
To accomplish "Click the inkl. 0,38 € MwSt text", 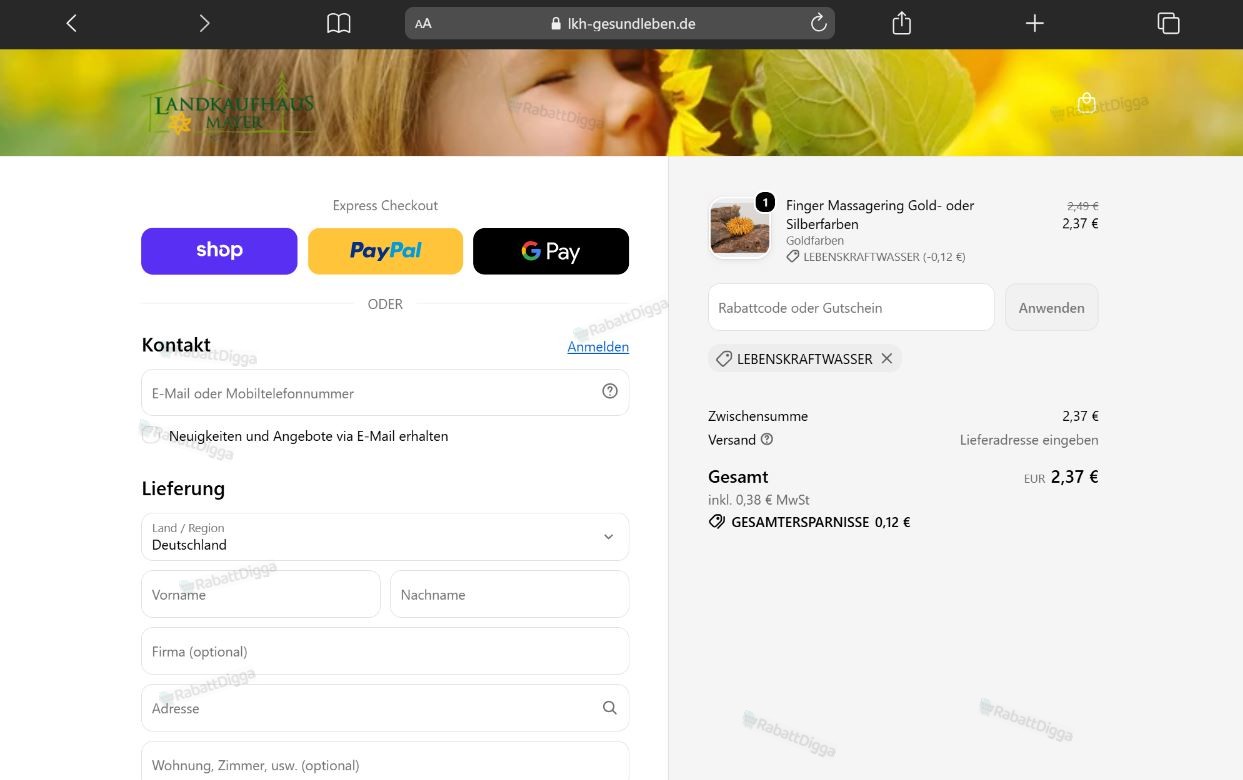I will tap(759, 500).
